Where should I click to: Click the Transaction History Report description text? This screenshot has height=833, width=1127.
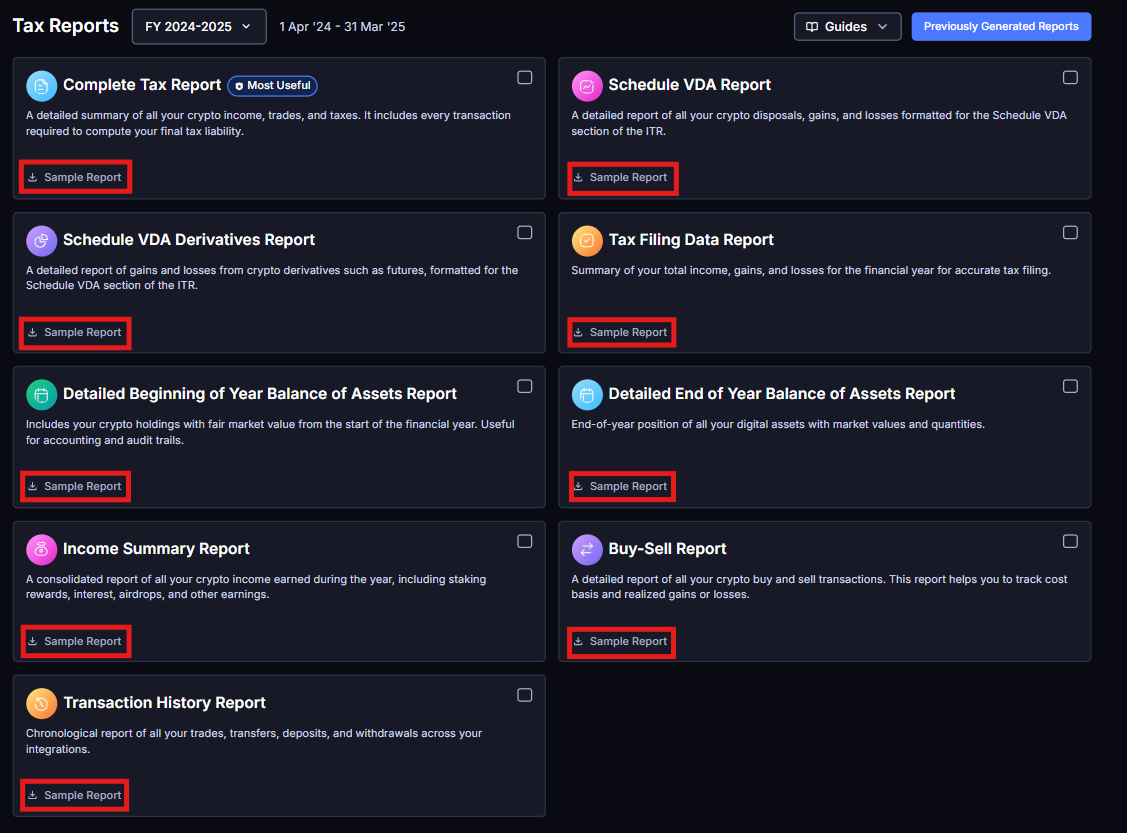254,741
